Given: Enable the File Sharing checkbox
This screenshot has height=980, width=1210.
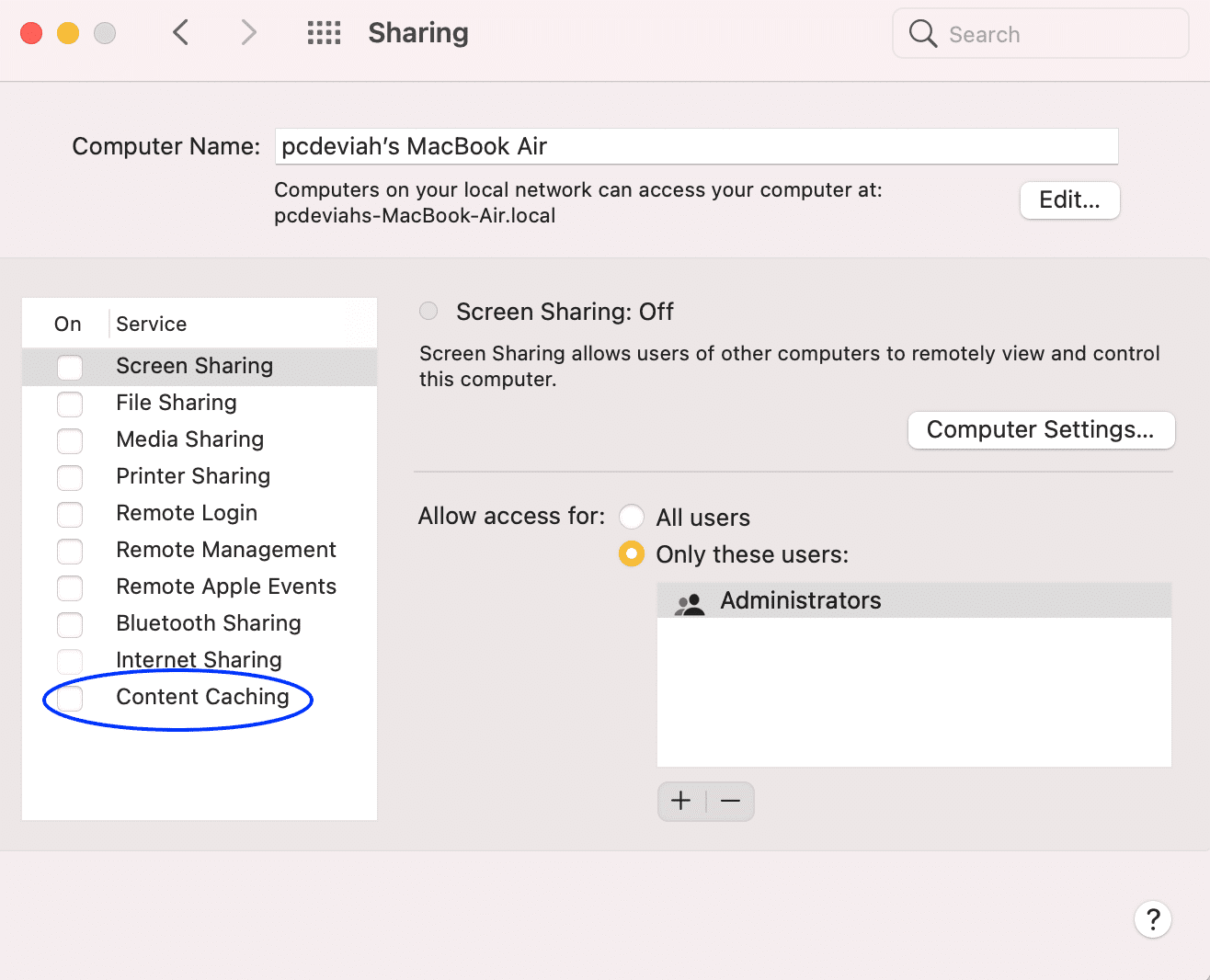Looking at the screenshot, I should click(70, 404).
